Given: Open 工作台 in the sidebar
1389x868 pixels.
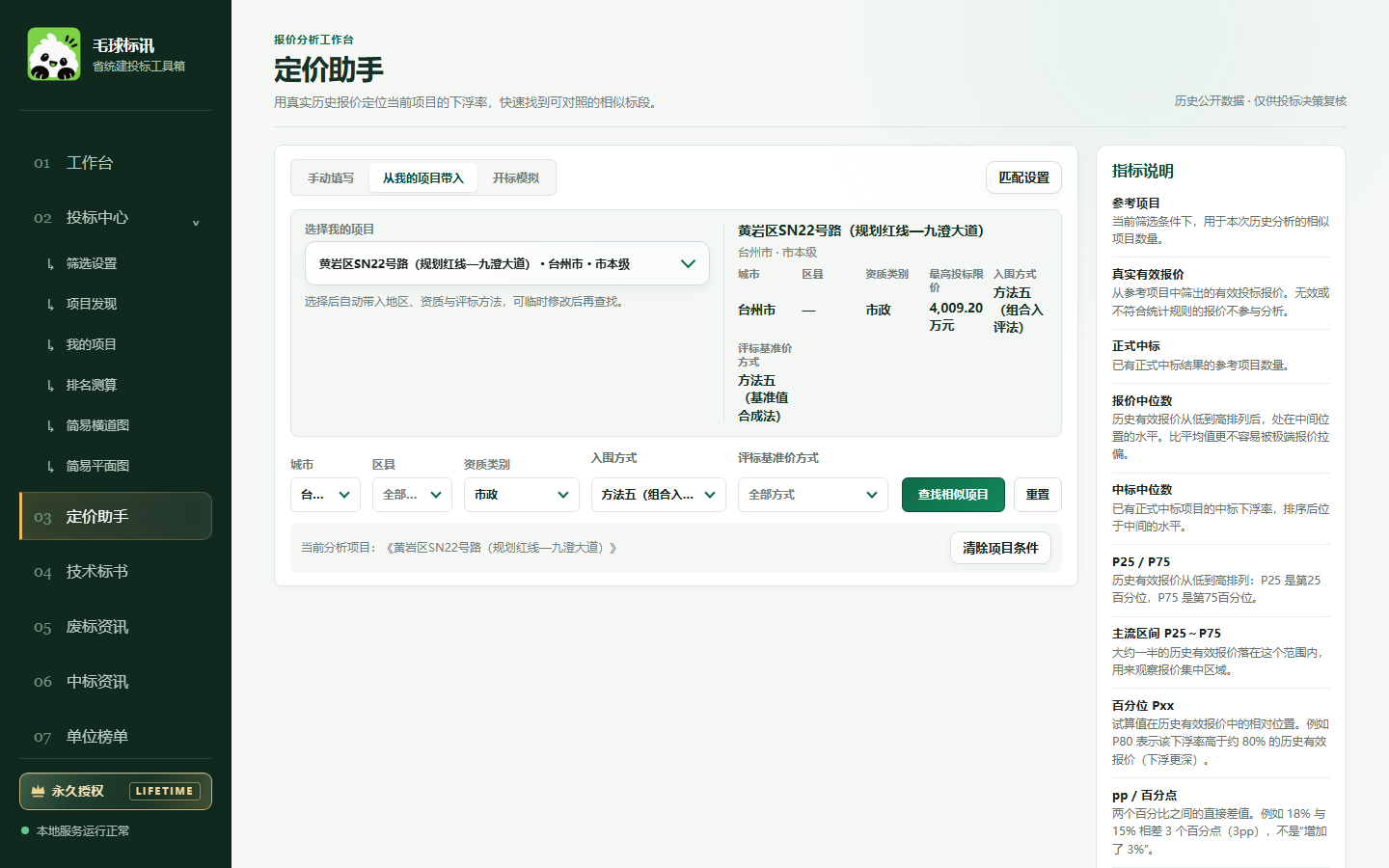Looking at the screenshot, I should point(116,163).
